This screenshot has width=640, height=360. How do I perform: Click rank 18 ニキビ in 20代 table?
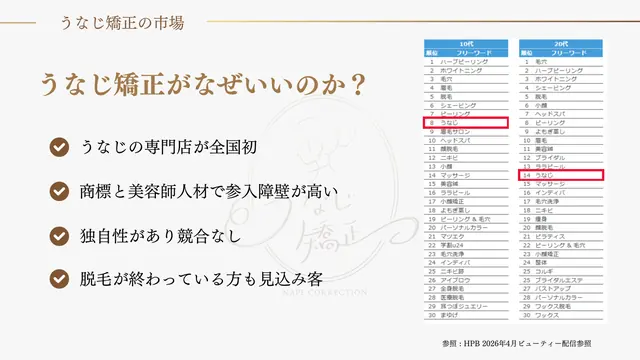pos(561,210)
